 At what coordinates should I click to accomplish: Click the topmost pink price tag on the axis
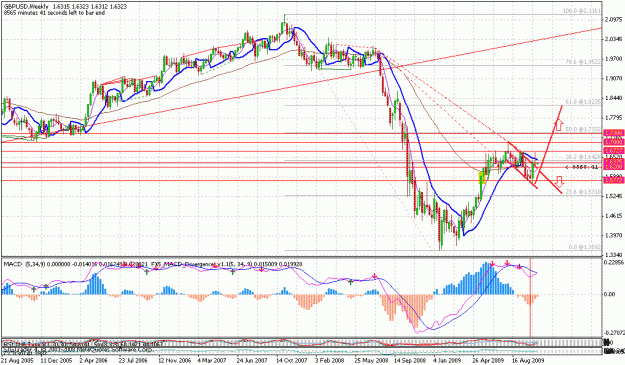pos(613,133)
